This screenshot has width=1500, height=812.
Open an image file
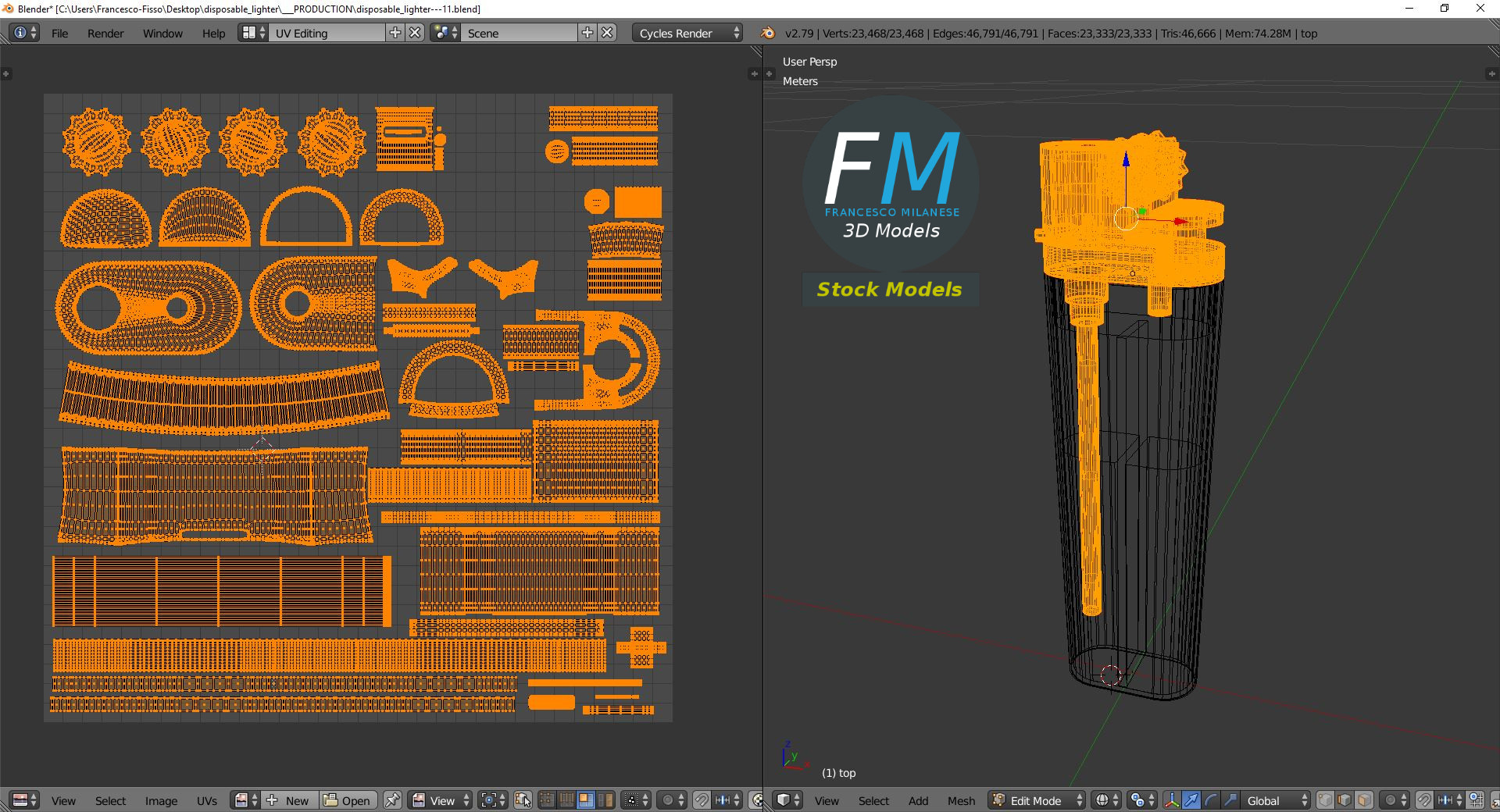tap(348, 800)
